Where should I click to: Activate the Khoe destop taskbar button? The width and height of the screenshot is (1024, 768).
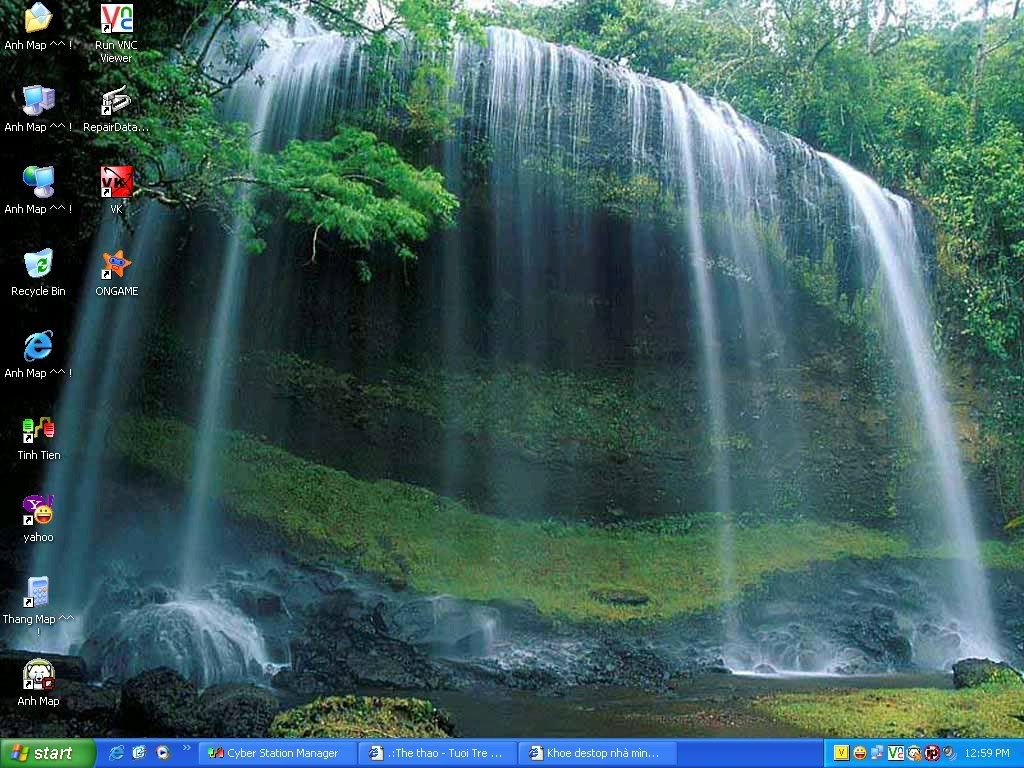(x=599, y=753)
